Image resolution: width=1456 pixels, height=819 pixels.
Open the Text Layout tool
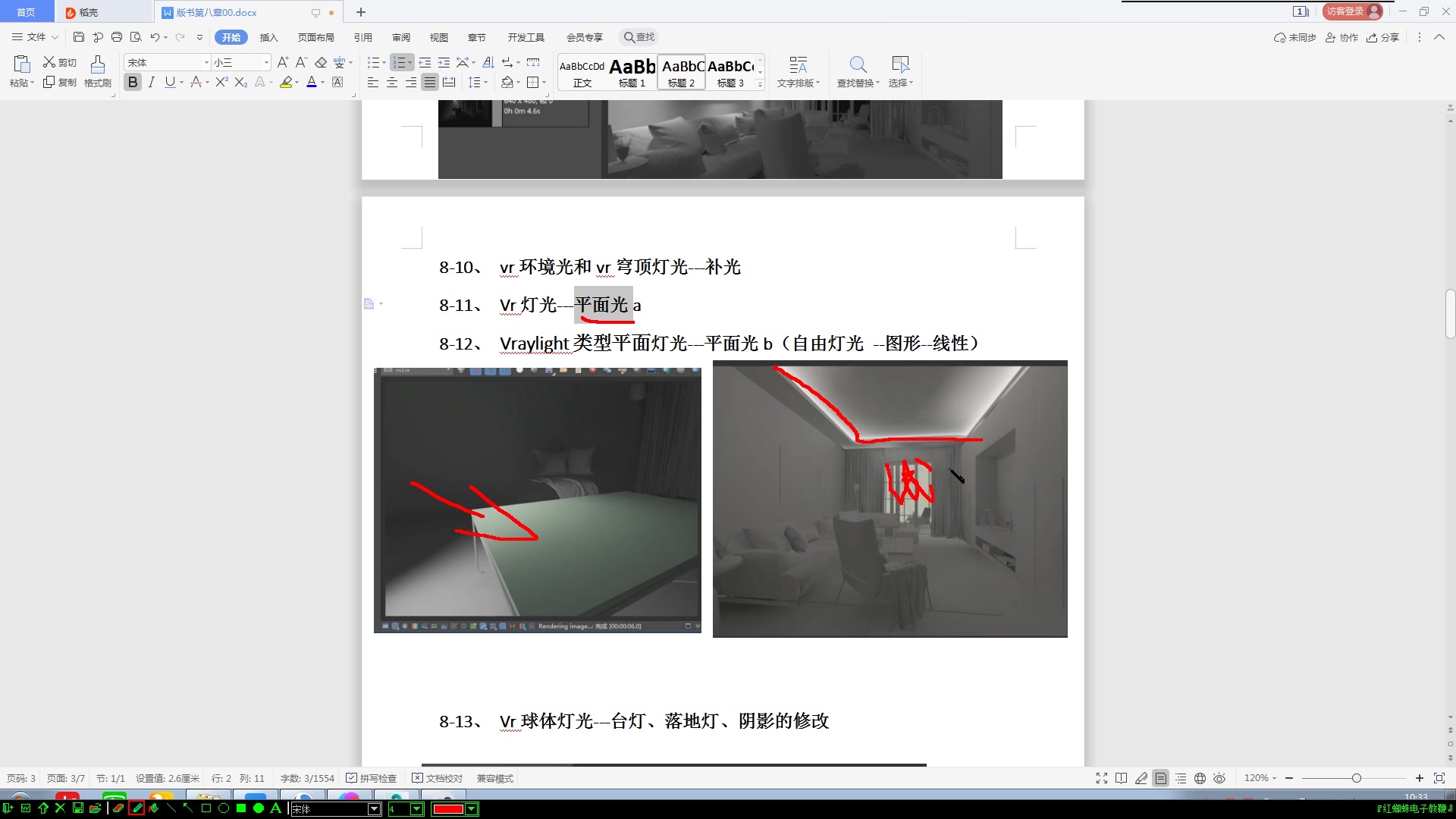point(799,72)
